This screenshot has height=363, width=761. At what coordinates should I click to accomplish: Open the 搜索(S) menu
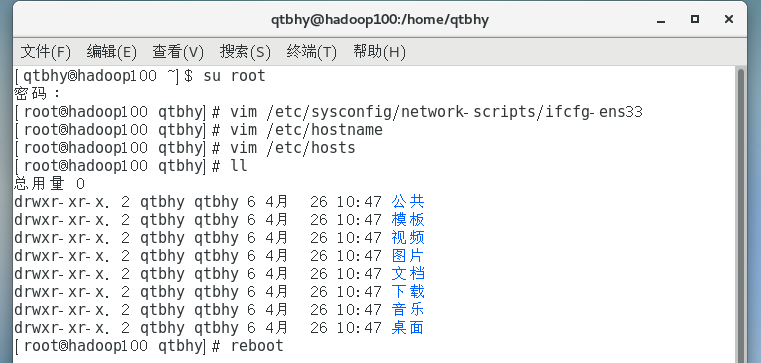click(x=245, y=51)
